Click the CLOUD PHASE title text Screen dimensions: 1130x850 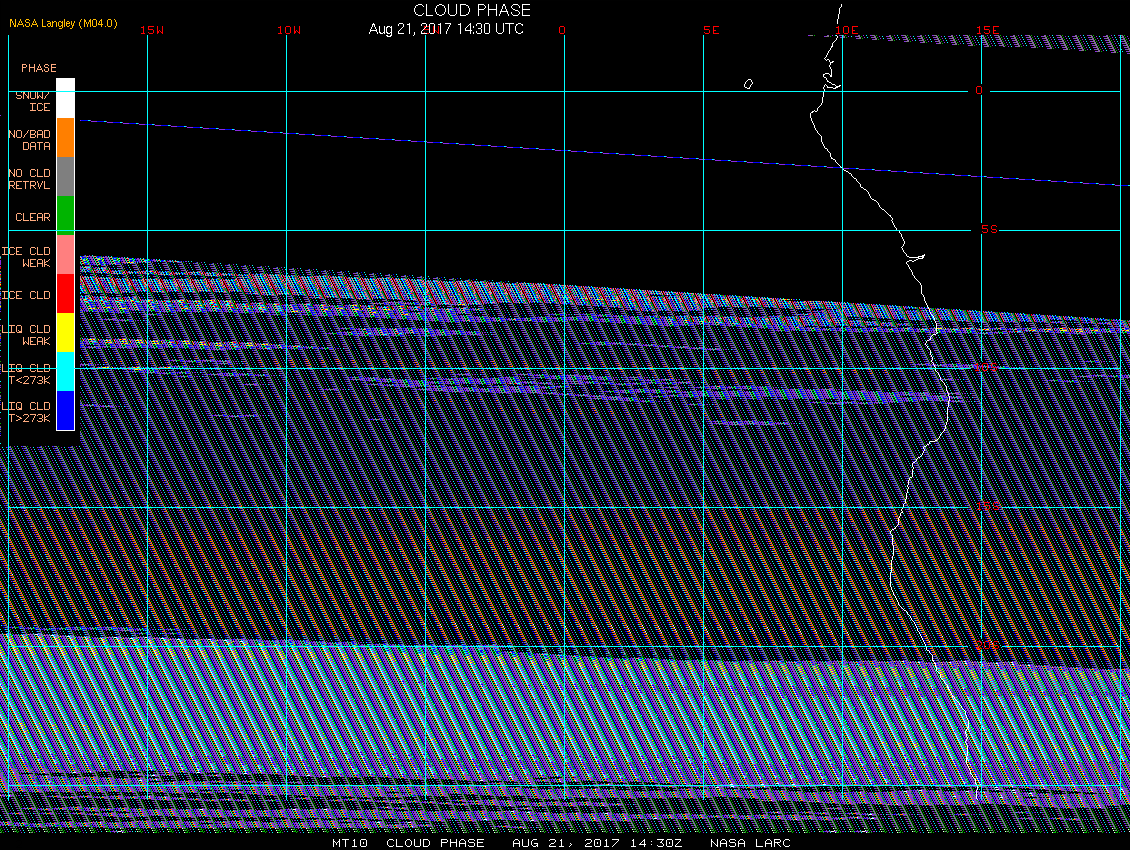472,10
